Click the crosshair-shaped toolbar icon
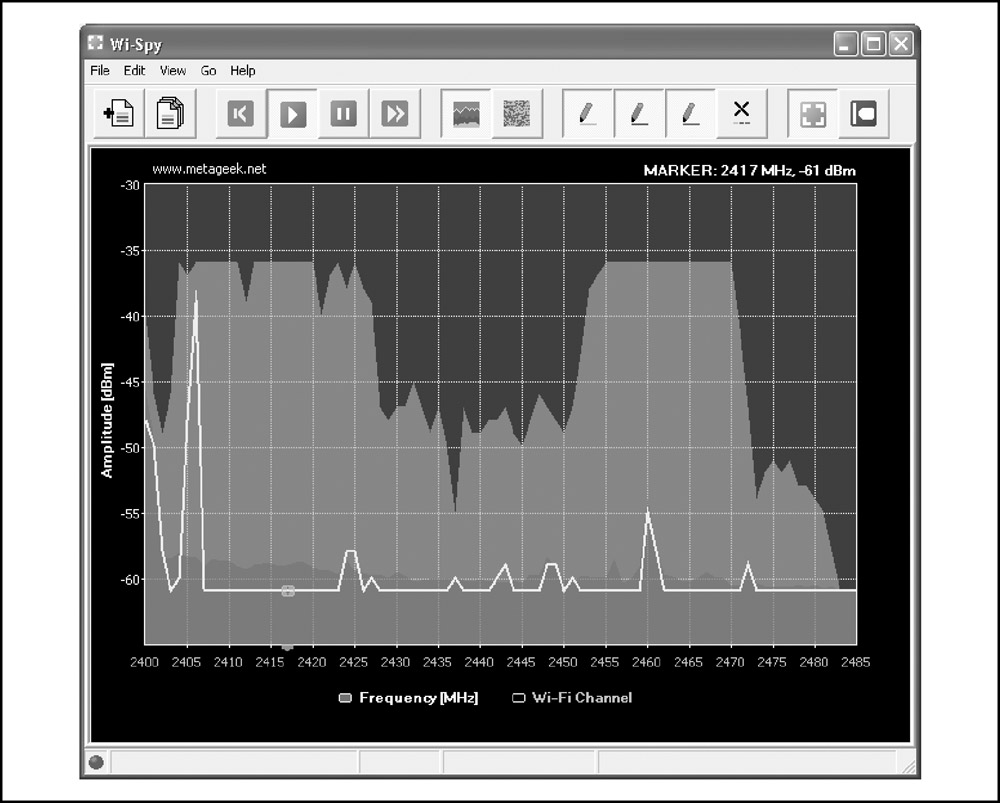Viewport: 1000px width, 803px height. [x=812, y=114]
